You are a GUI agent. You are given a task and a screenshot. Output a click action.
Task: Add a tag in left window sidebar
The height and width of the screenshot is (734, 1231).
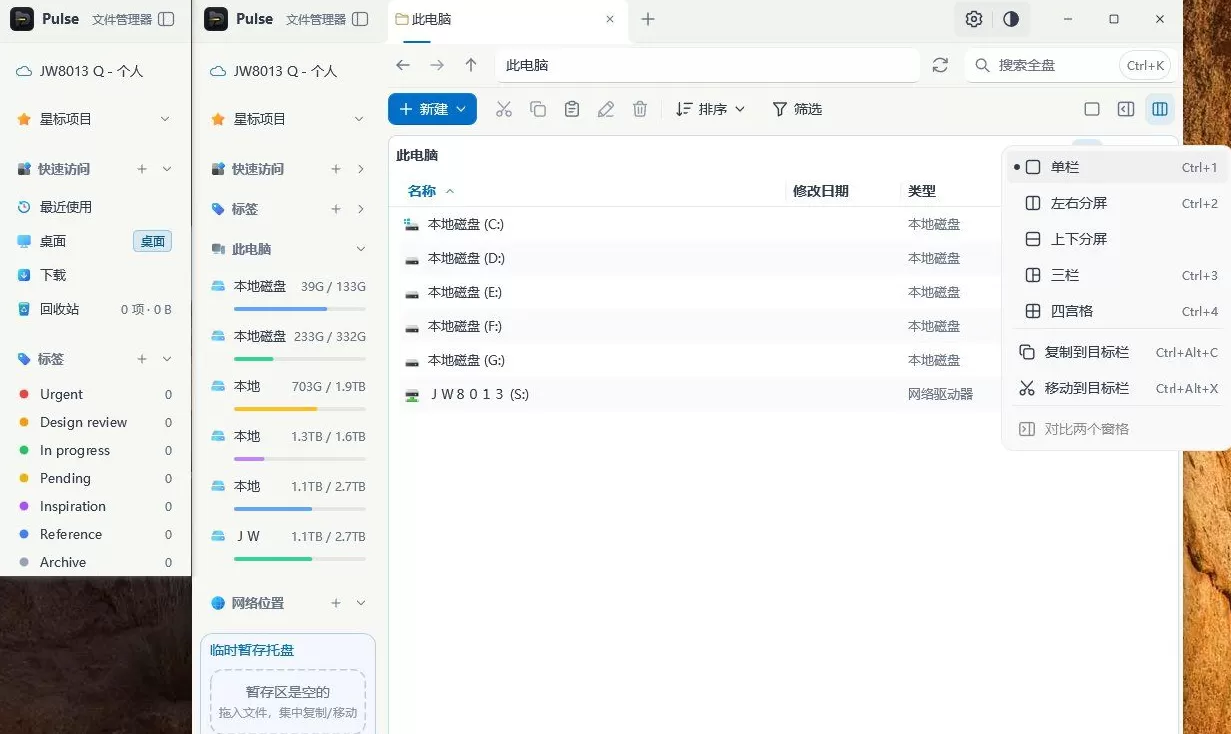(142, 359)
